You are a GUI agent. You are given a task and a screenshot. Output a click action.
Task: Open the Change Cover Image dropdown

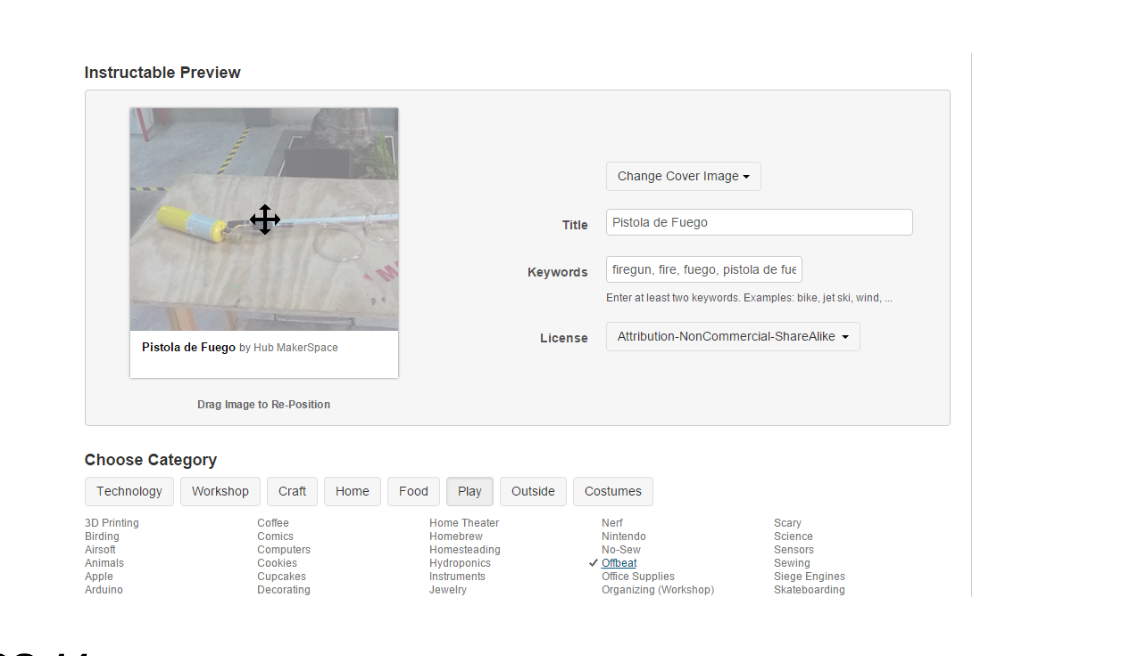click(x=683, y=177)
